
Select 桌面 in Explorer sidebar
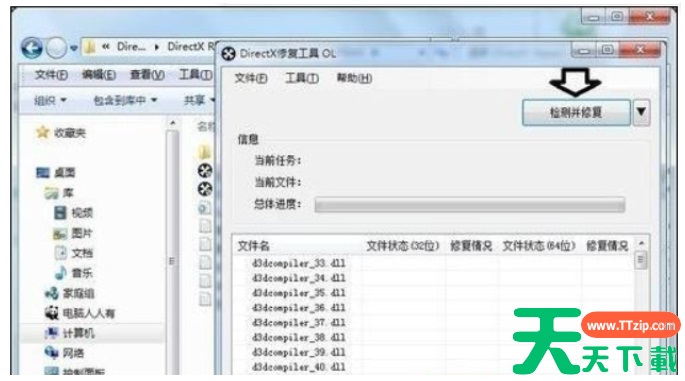tap(56, 173)
